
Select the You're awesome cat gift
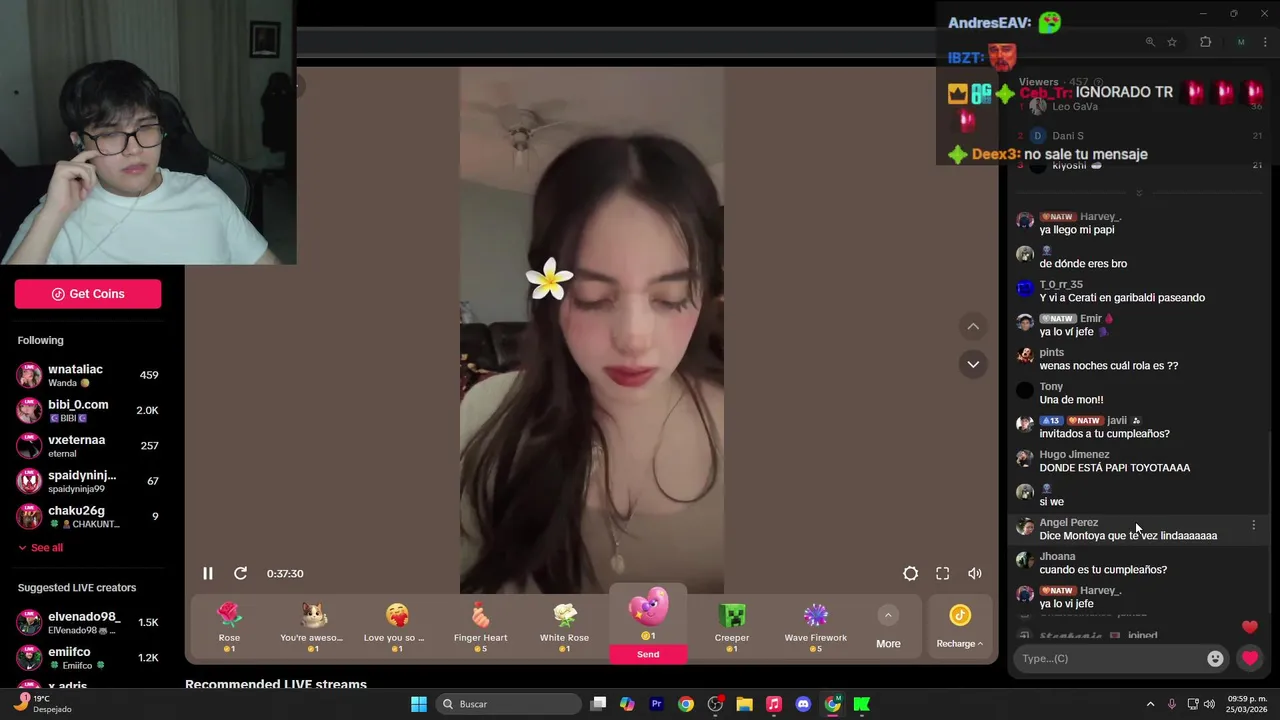[312, 627]
